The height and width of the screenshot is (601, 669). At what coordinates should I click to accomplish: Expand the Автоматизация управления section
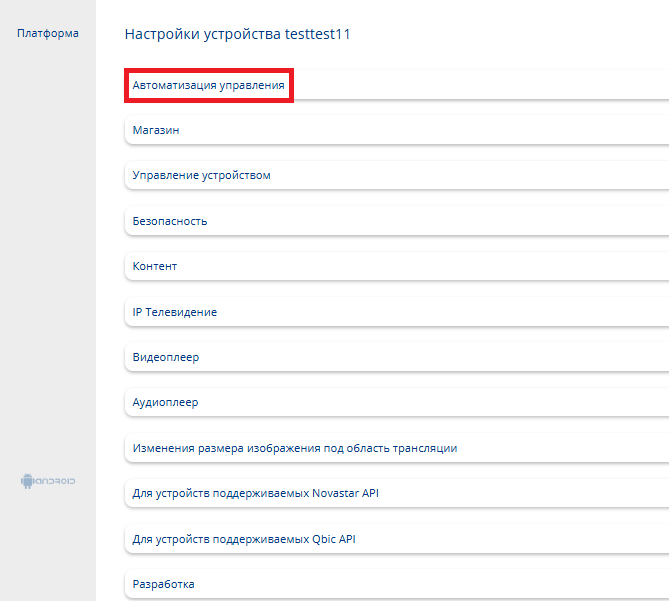click(x=209, y=85)
